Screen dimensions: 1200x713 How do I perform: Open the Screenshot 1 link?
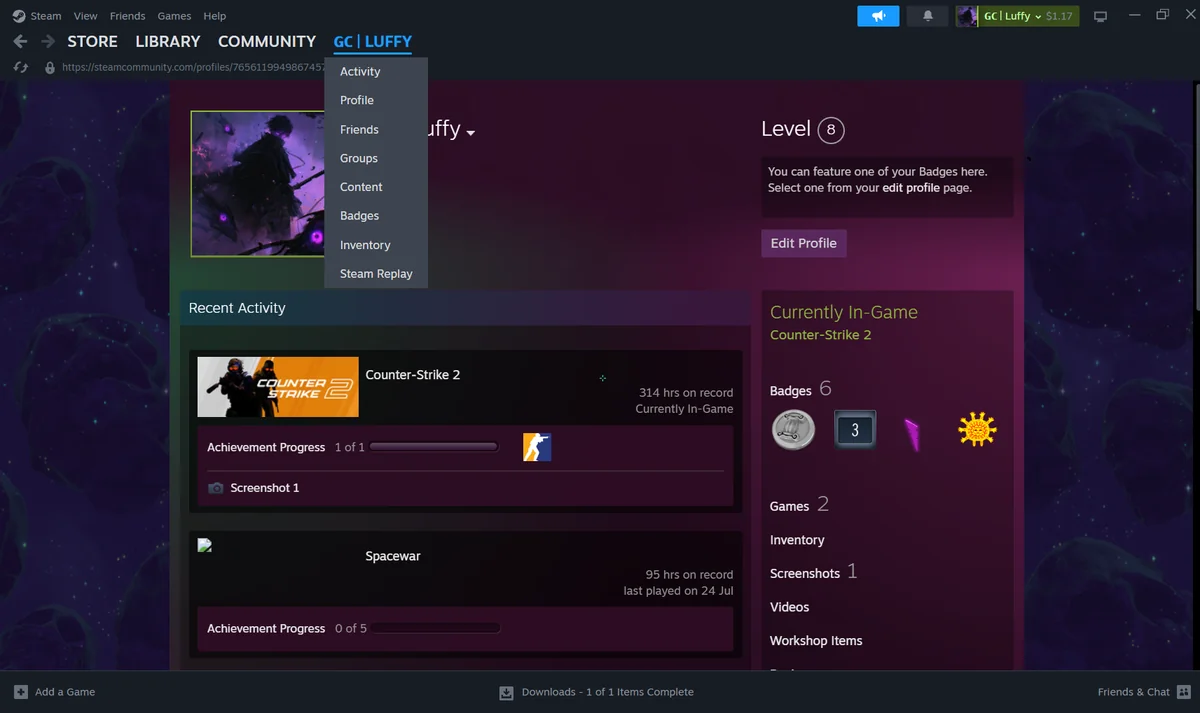click(x=265, y=488)
